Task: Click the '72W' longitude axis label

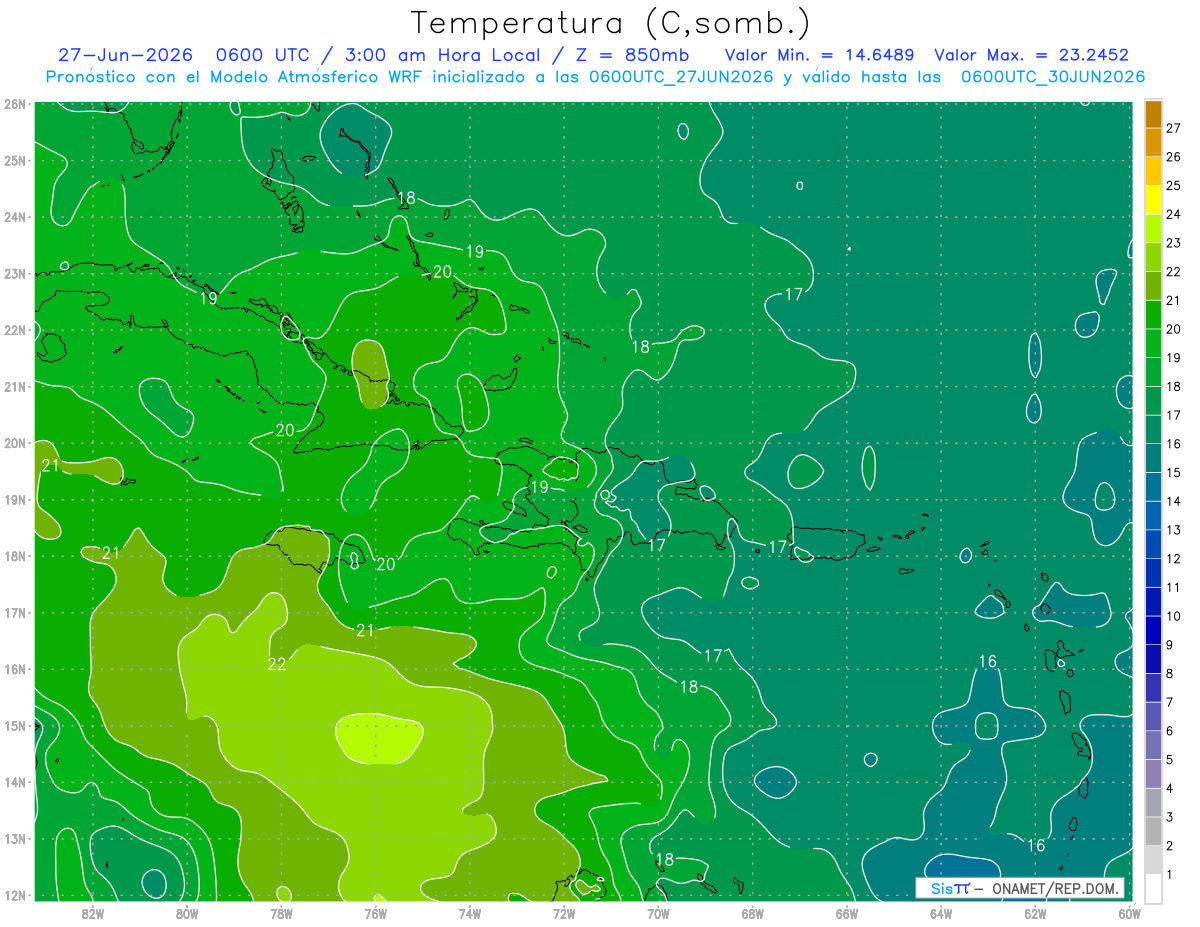Action: click(564, 913)
